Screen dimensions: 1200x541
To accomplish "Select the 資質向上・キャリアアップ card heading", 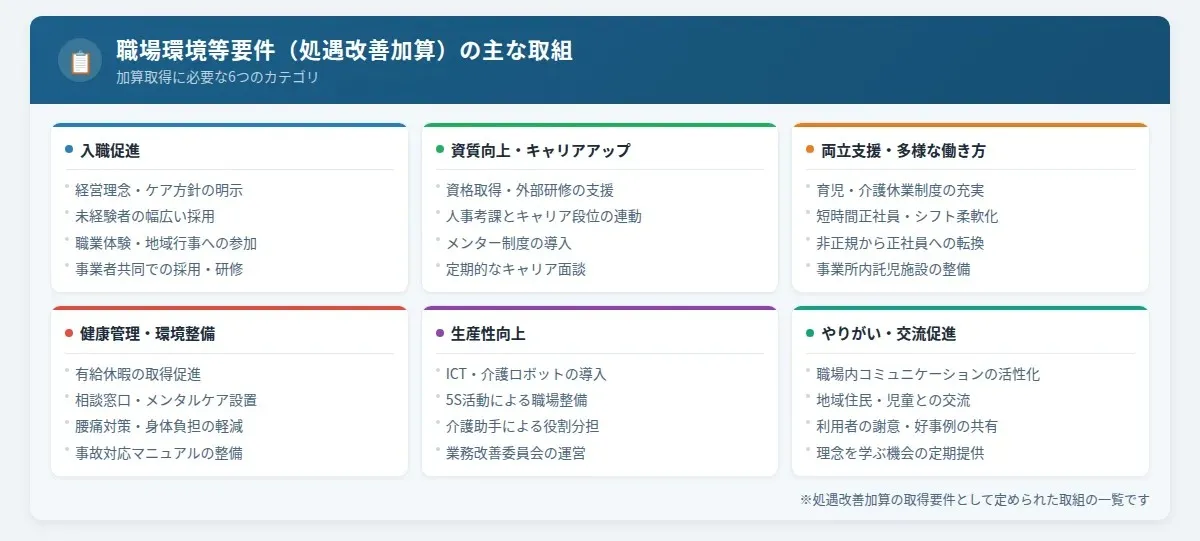I will pos(541,151).
